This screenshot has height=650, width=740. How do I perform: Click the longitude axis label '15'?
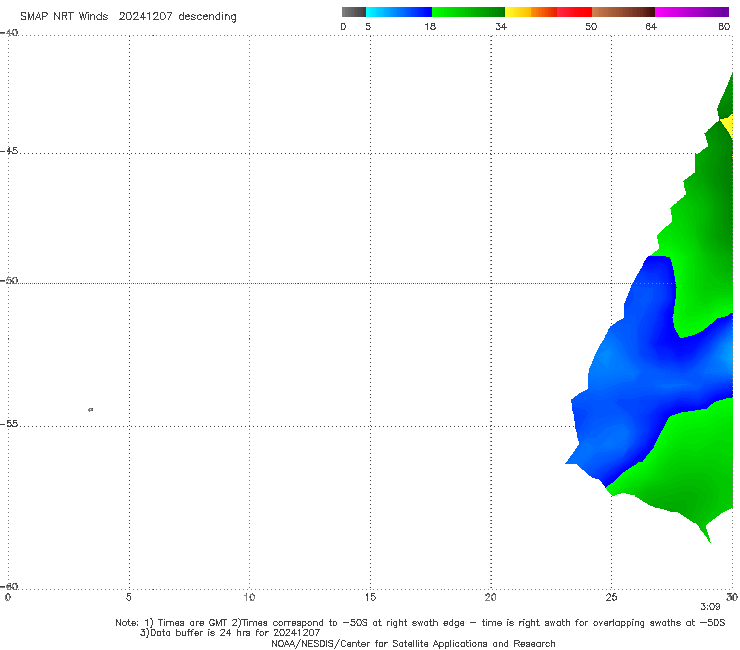click(370, 598)
